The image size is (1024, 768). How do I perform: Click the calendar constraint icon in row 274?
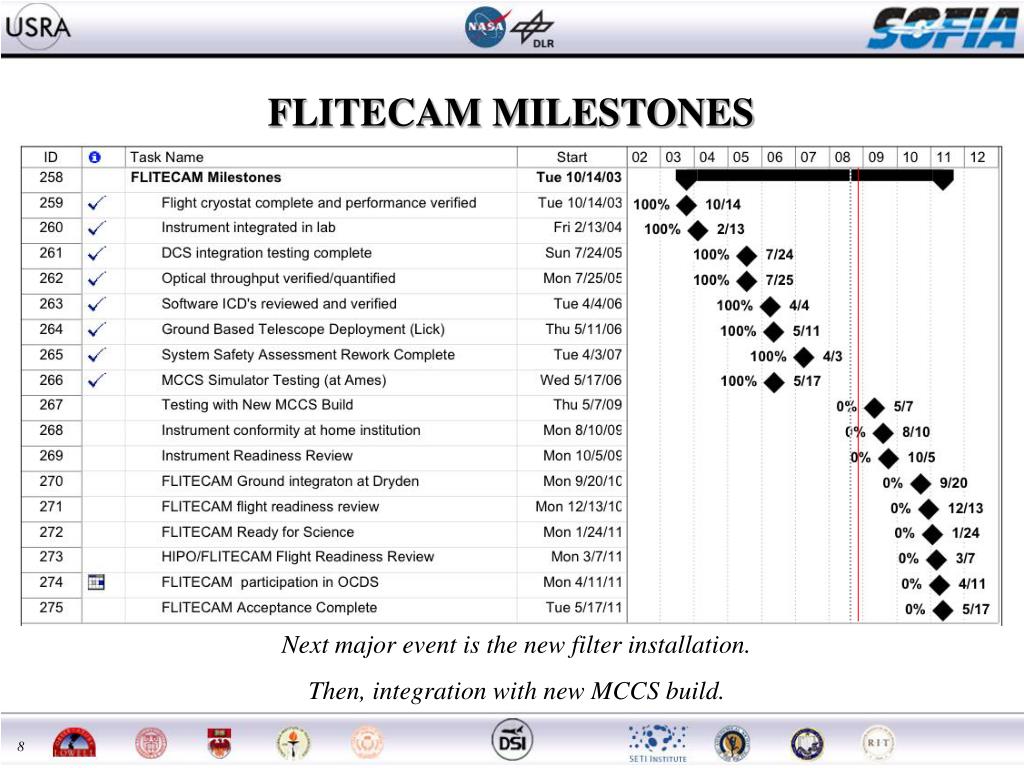pos(96,582)
